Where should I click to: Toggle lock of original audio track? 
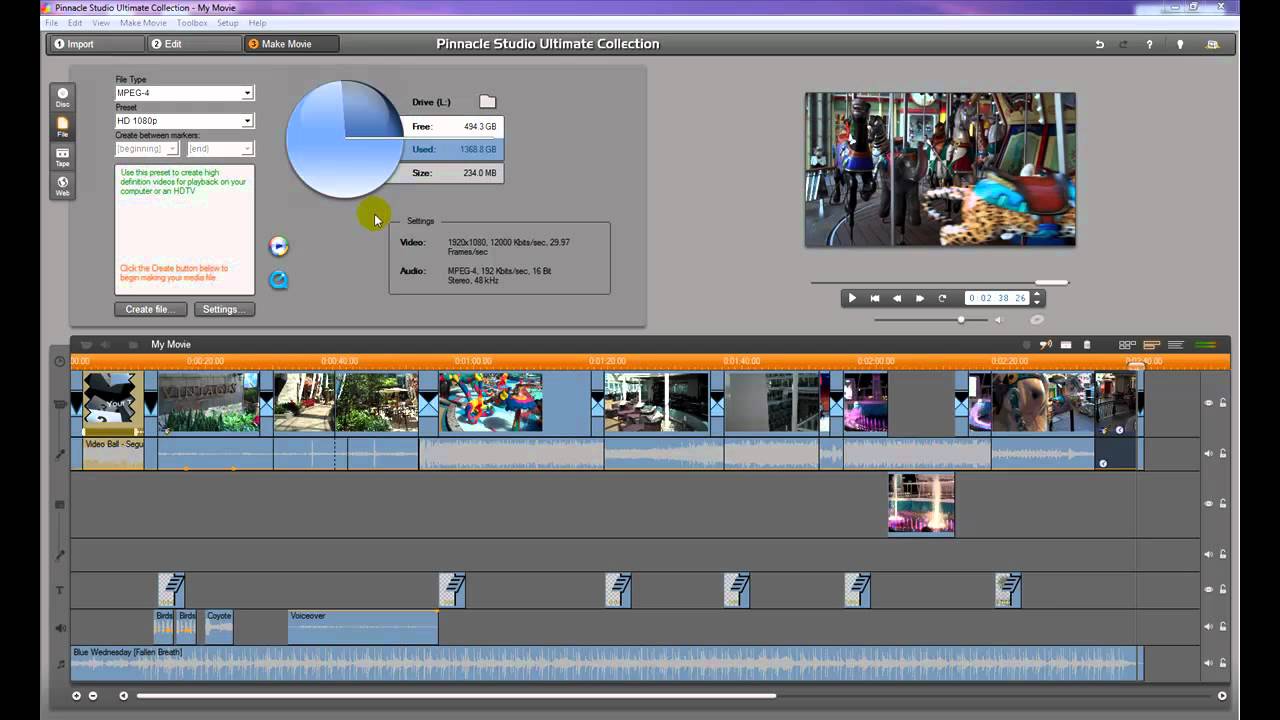tap(1222, 453)
